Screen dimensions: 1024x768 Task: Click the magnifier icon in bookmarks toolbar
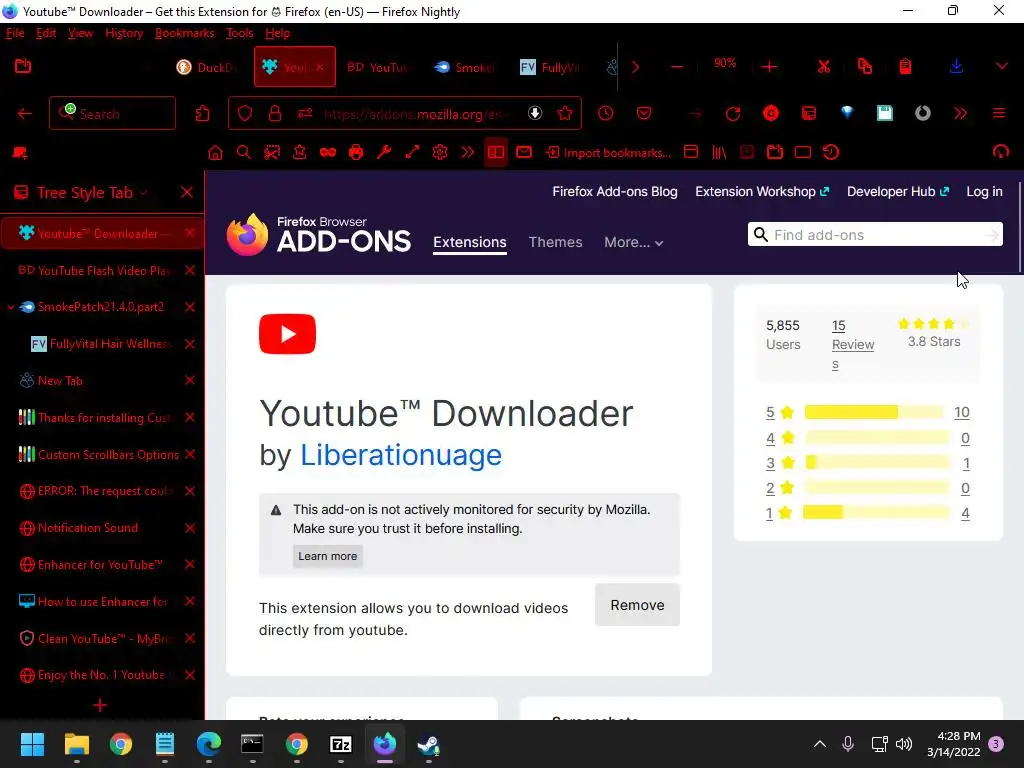[x=244, y=153]
